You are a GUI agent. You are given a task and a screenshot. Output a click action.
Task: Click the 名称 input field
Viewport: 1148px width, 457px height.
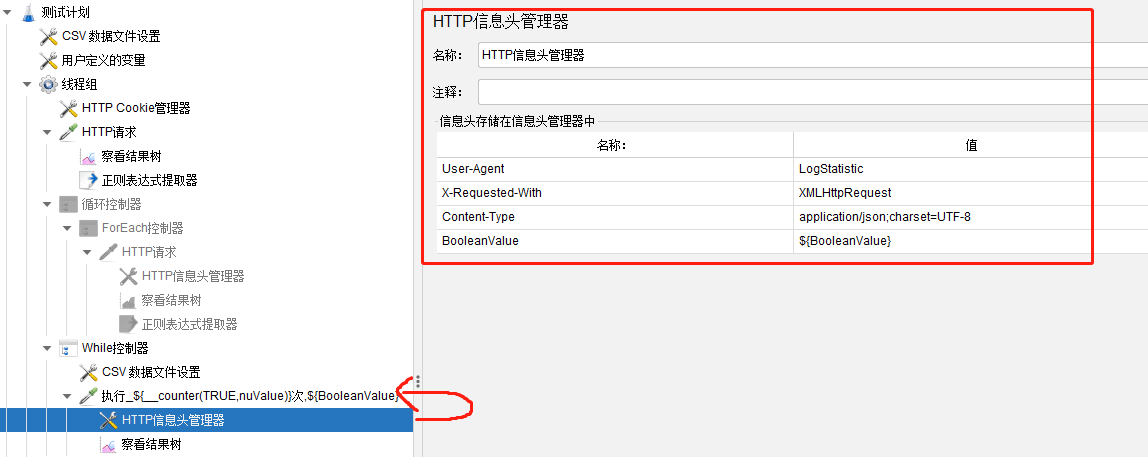(x=813, y=55)
